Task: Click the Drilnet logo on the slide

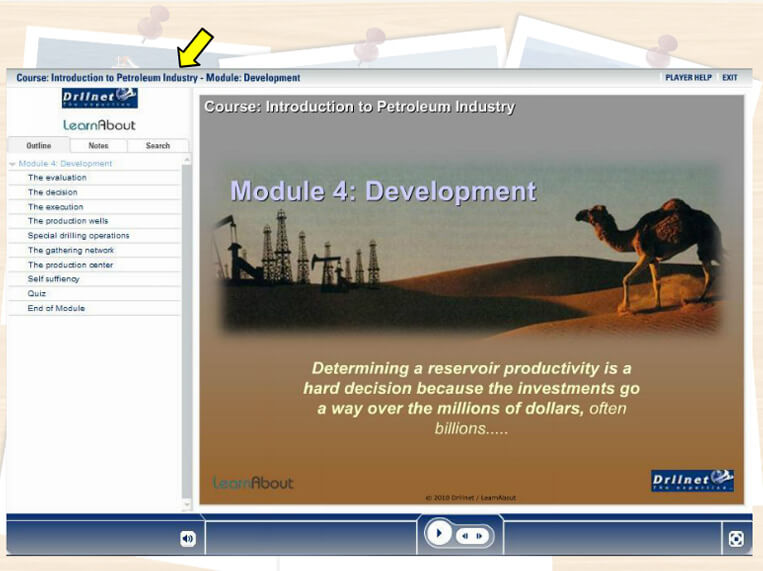Action: coord(692,481)
